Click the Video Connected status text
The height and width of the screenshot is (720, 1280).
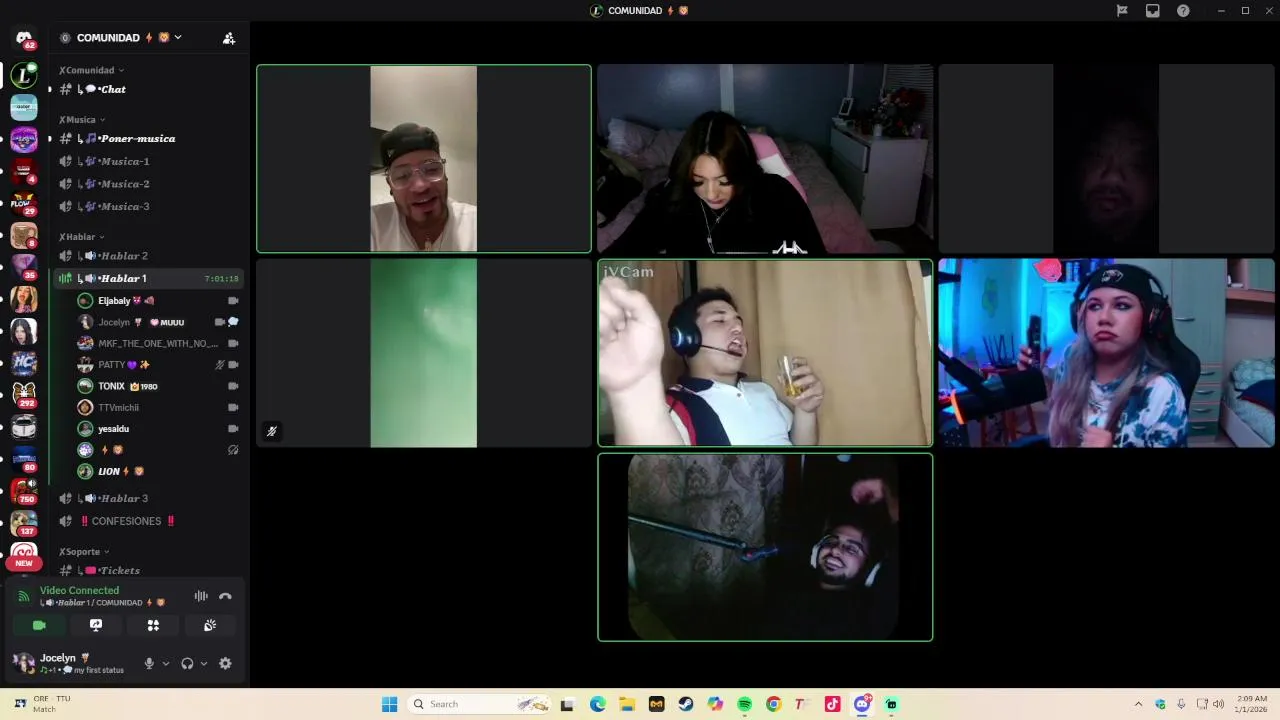[x=79, y=591]
